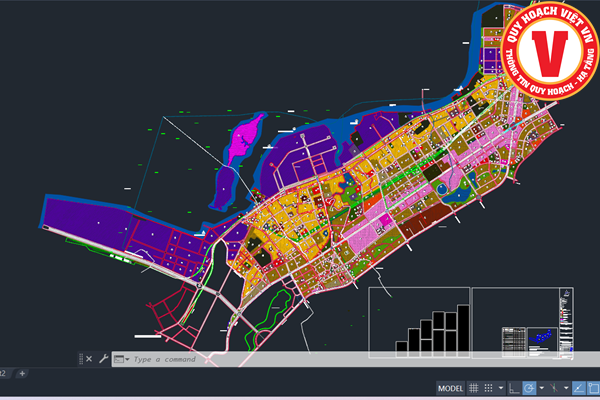Toggle snap mode dotted grid icon
This screenshot has height=400, width=600.
pyautogui.click(x=489, y=388)
